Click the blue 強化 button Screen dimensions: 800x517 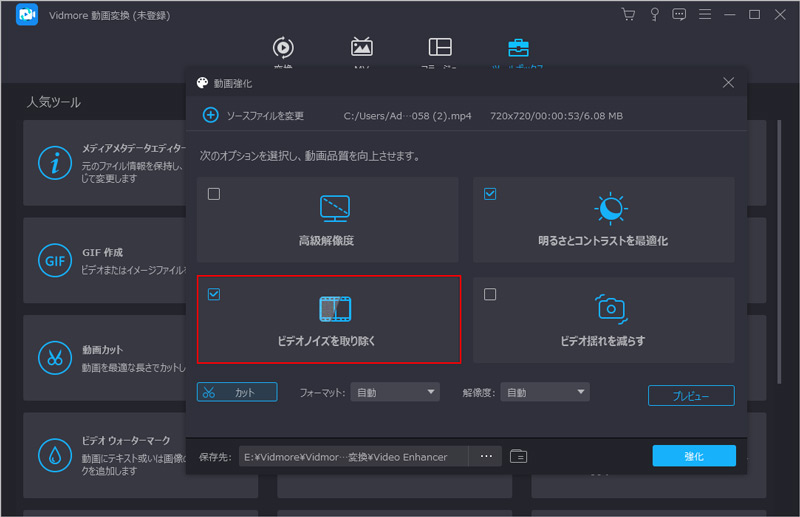[694, 456]
